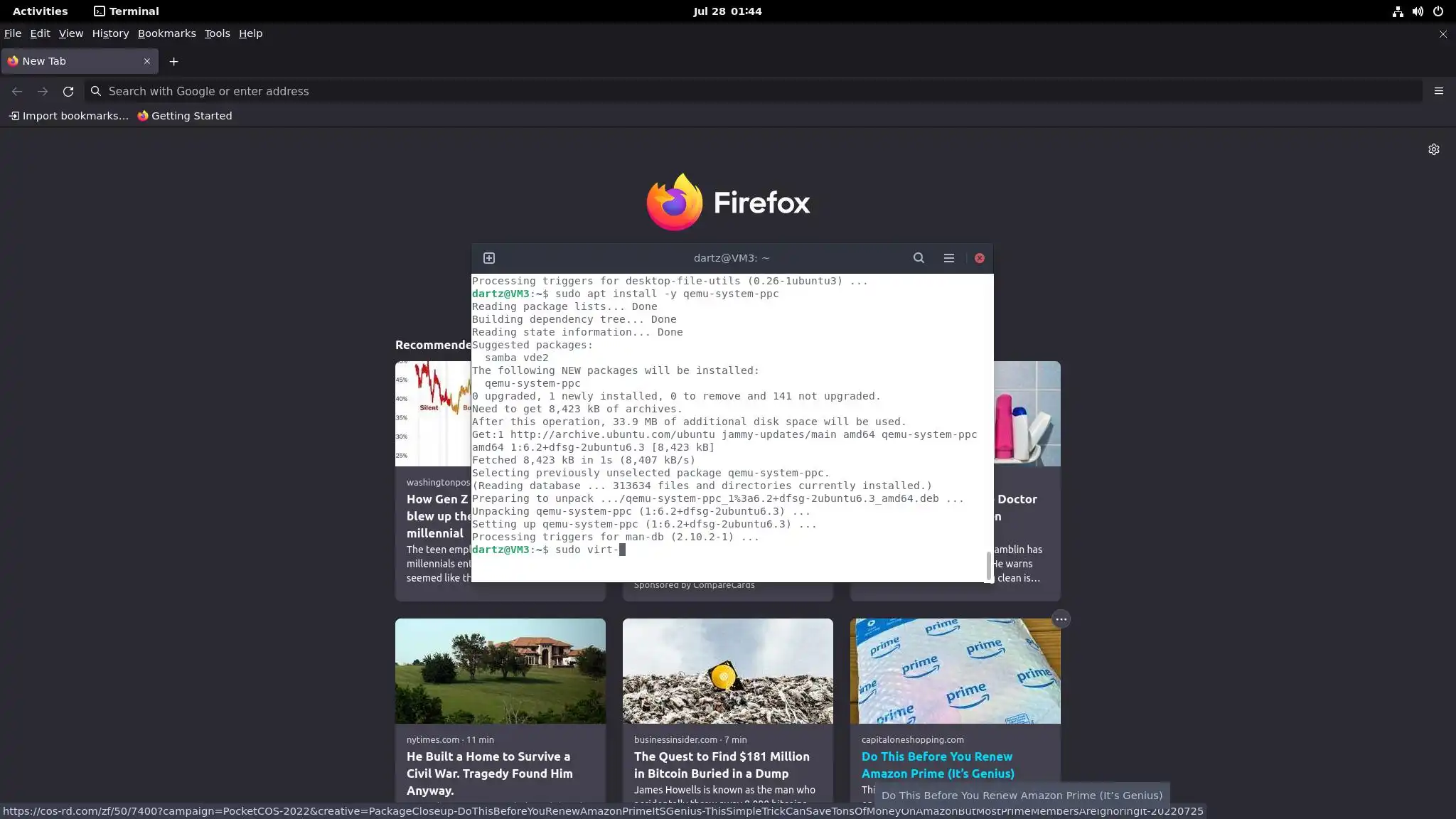Image resolution: width=1456 pixels, height=819 pixels.
Task: Click the Import bookmarks toolbar button
Action: click(68, 116)
